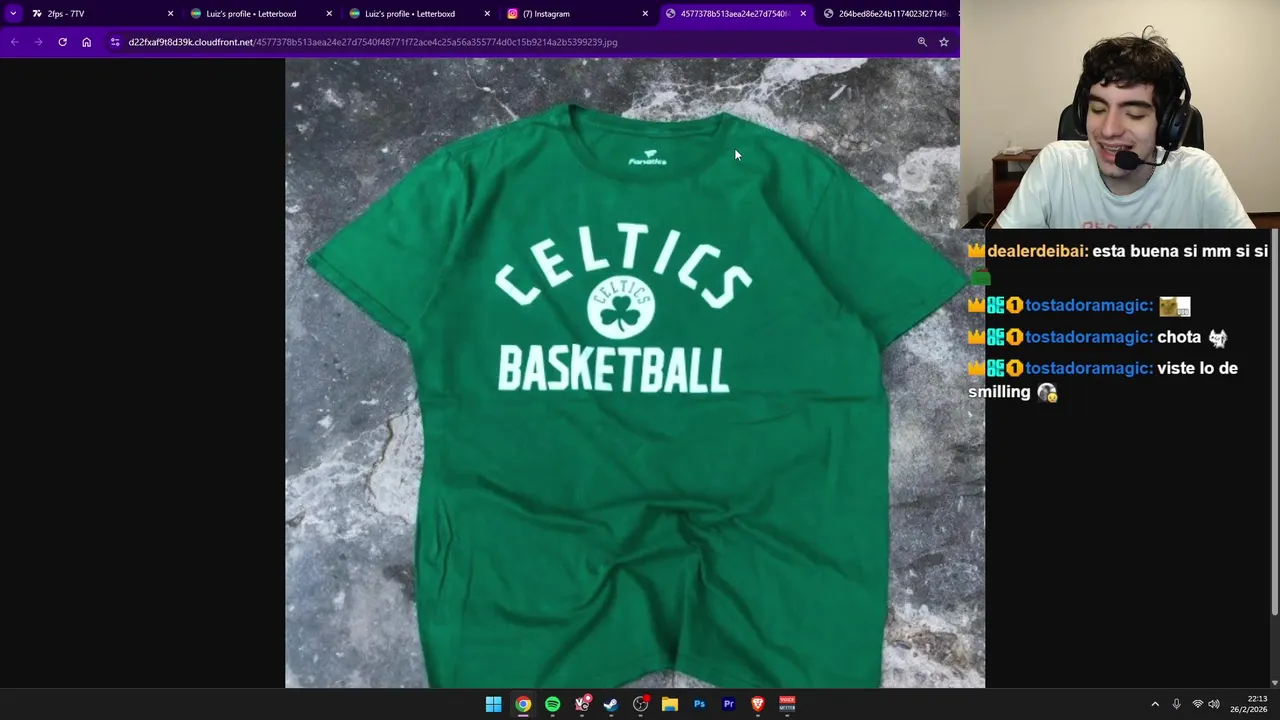Open Photoshop from the taskbar
The height and width of the screenshot is (720, 1280).
point(699,704)
